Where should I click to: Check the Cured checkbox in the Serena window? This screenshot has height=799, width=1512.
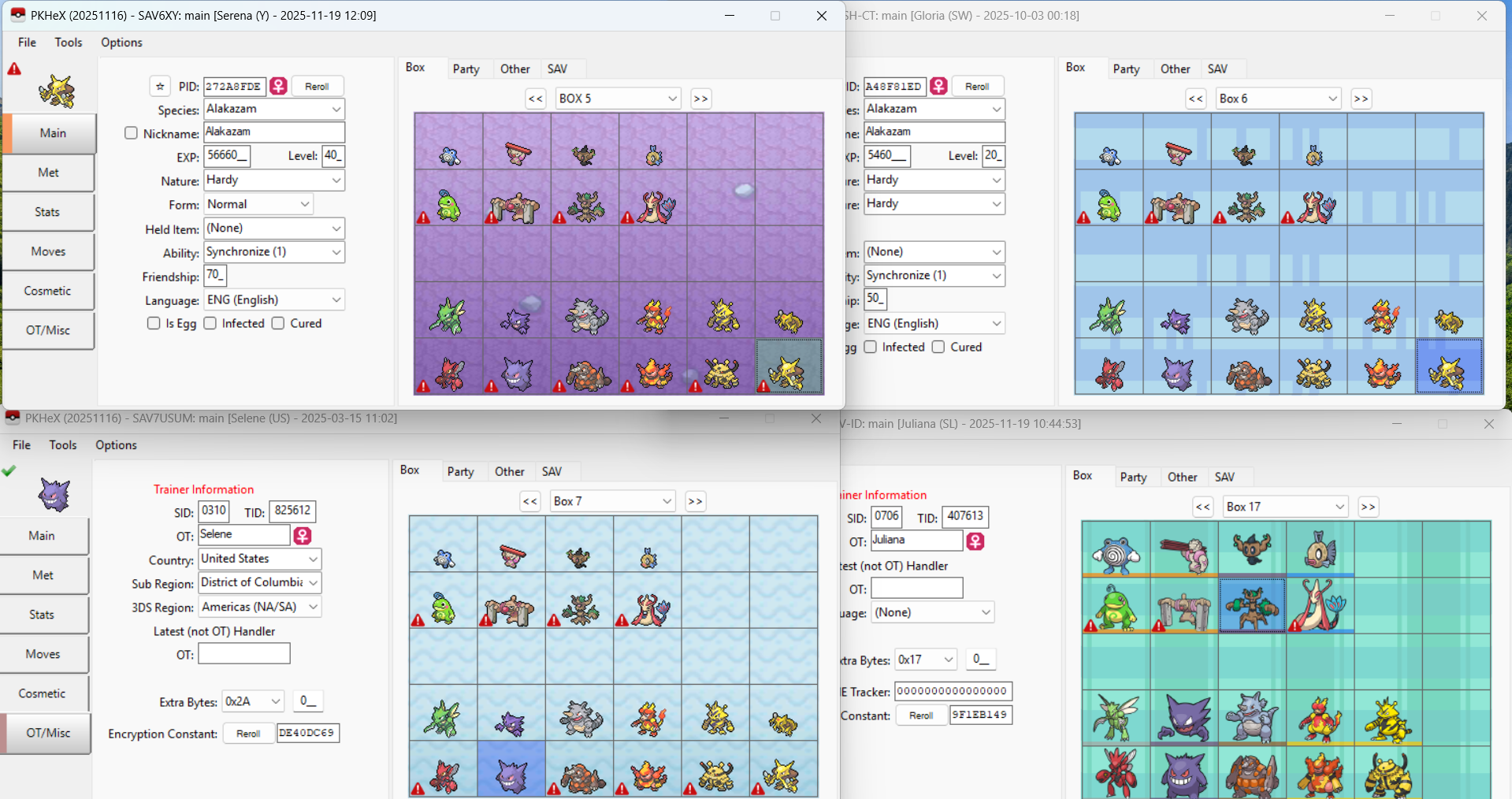click(x=278, y=323)
